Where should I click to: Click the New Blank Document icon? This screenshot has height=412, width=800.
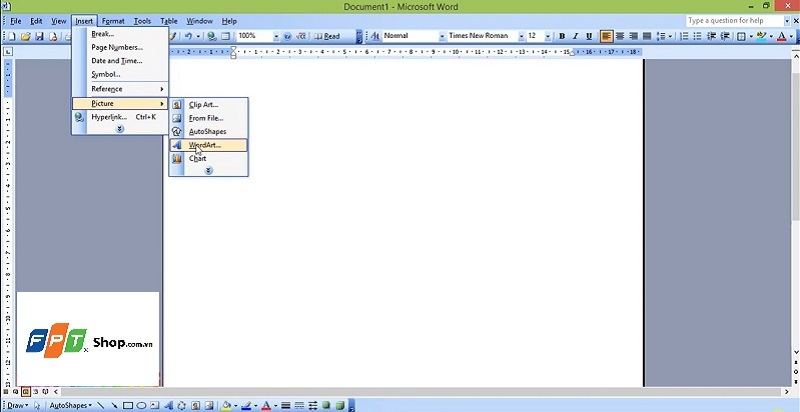click(x=12, y=36)
